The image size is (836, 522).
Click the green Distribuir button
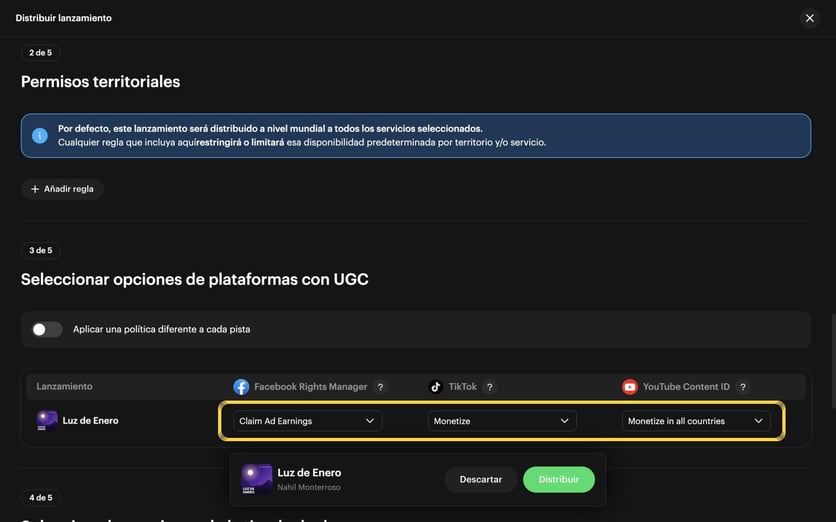pyautogui.click(x=559, y=479)
